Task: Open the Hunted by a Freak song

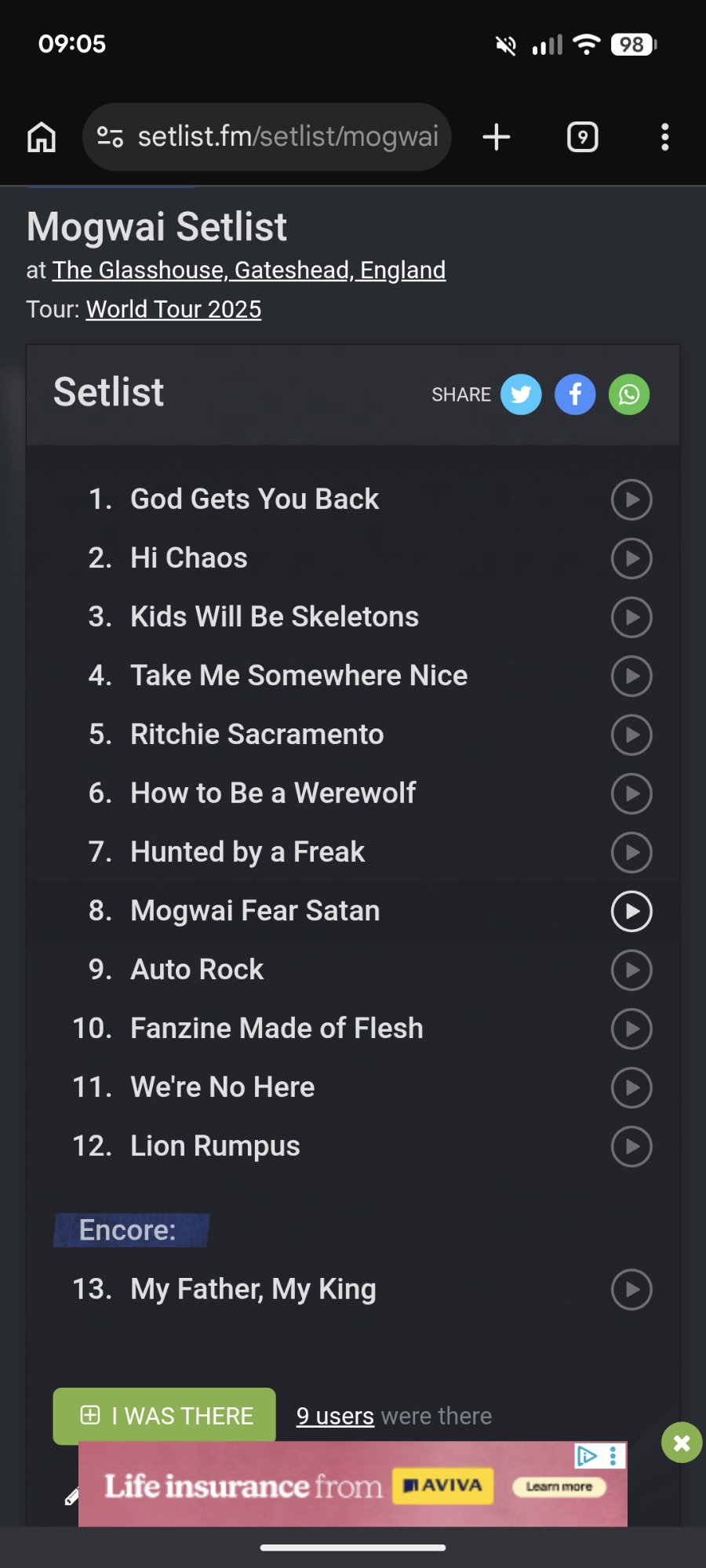Action: tap(247, 852)
